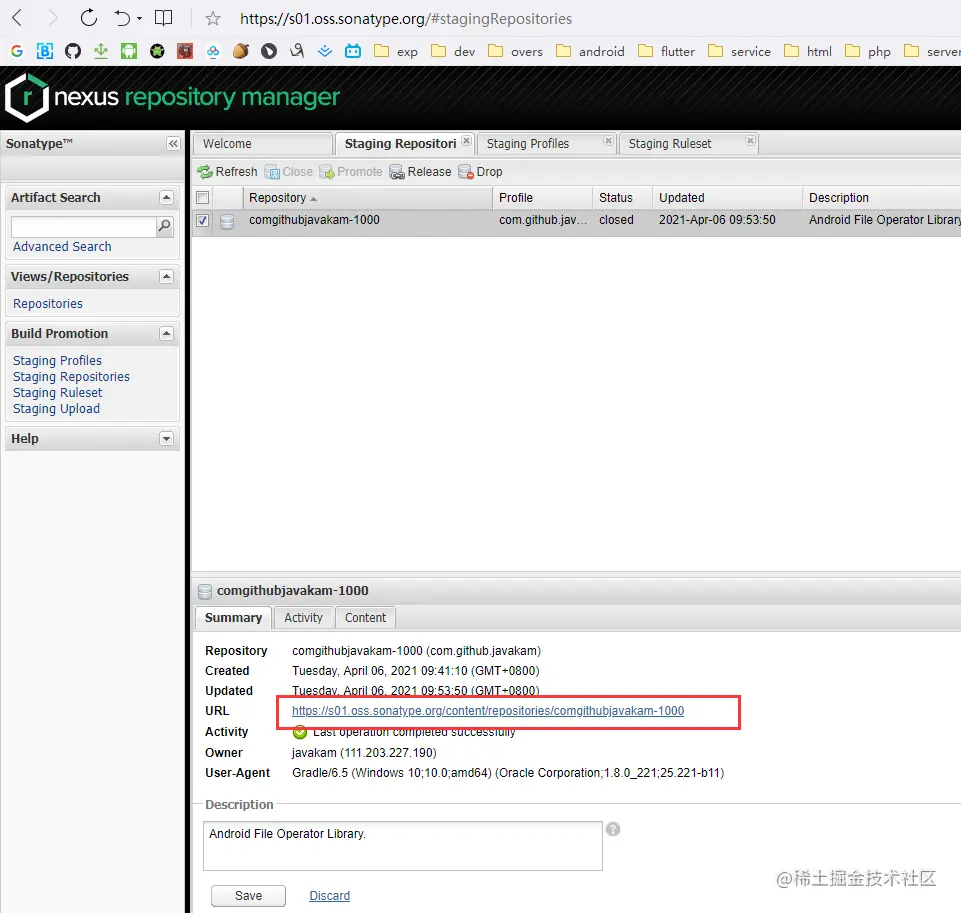The width and height of the screenshot is (961, 913).
Task: Collapse the Sonatype sidebar panel
Action: [x=173, y=143]
